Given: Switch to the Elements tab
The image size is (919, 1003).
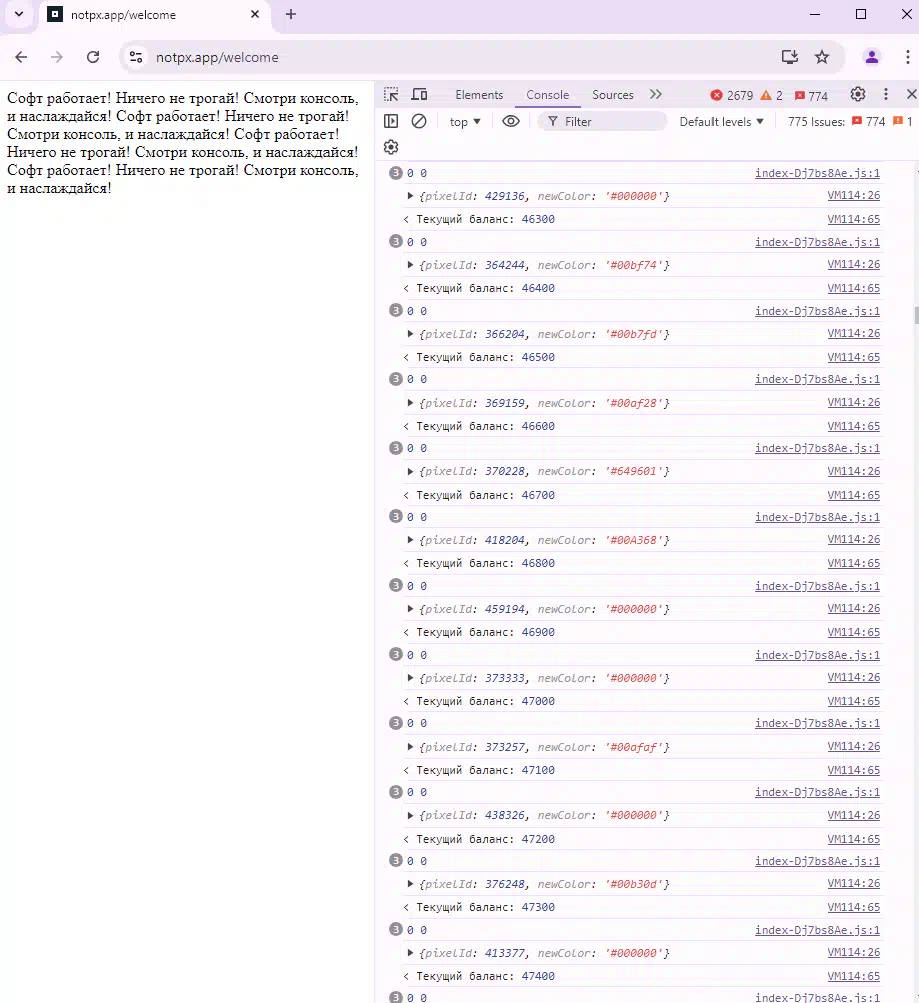Looking at the screenshot, I should [479, 95].
